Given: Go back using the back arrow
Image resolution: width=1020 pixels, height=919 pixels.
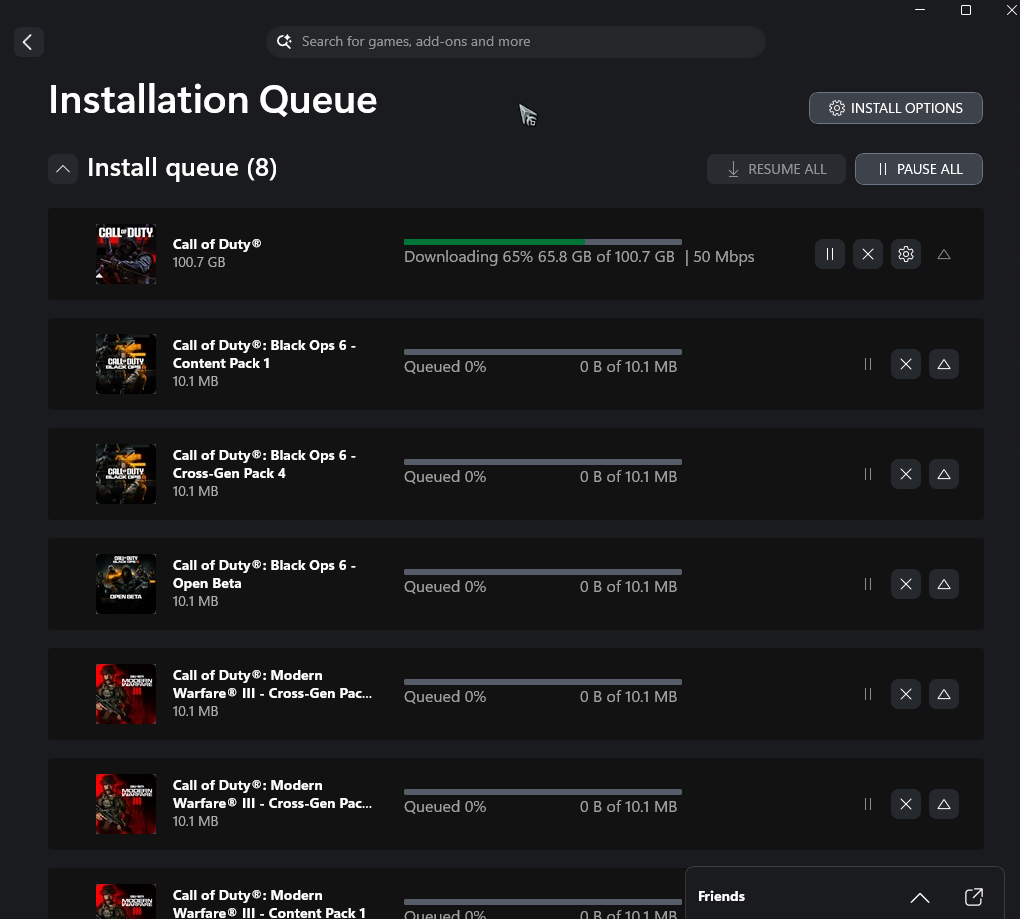Looking at the screenshot, I should coord(28,42).
